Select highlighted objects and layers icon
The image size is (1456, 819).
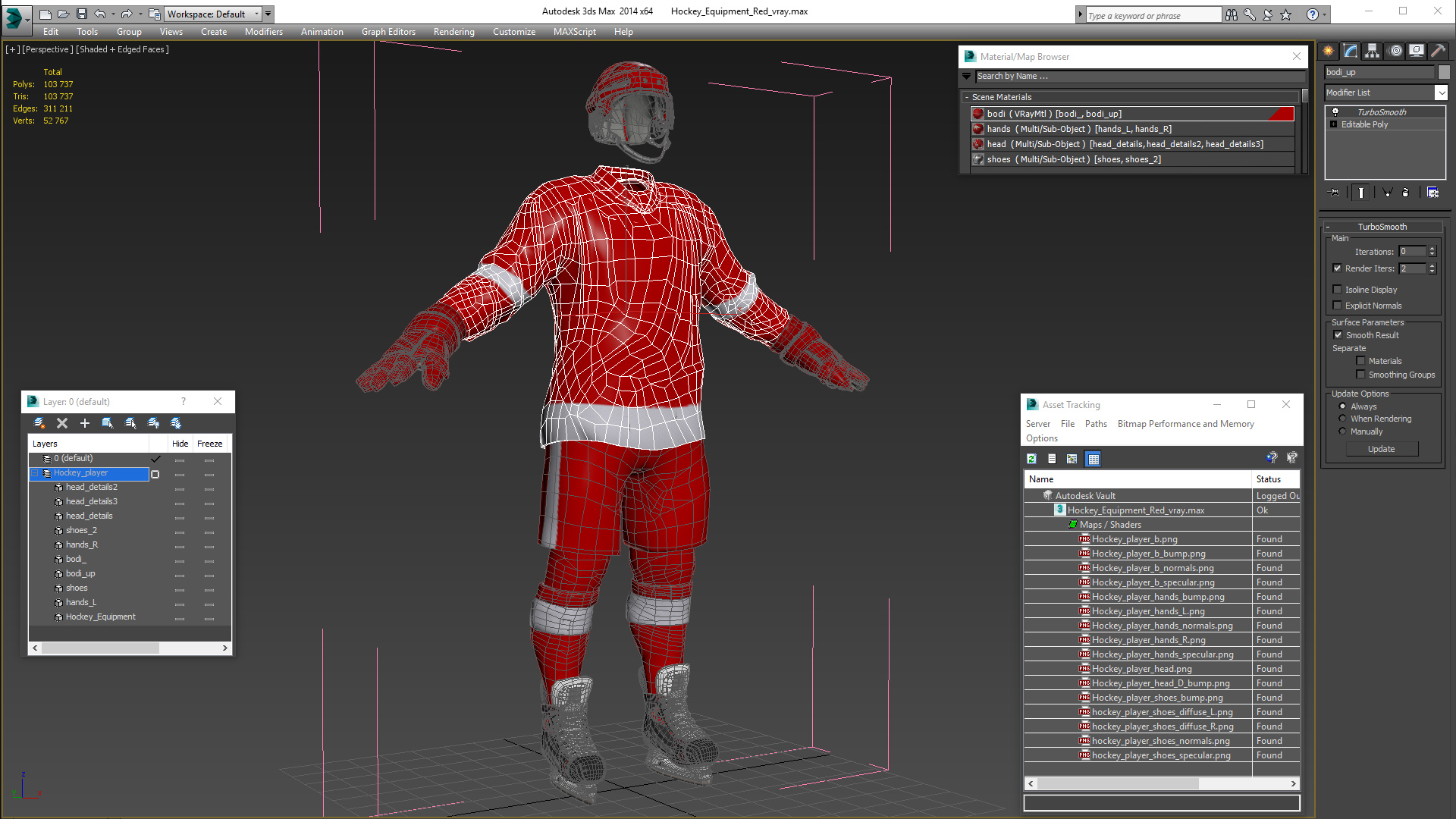108,423
